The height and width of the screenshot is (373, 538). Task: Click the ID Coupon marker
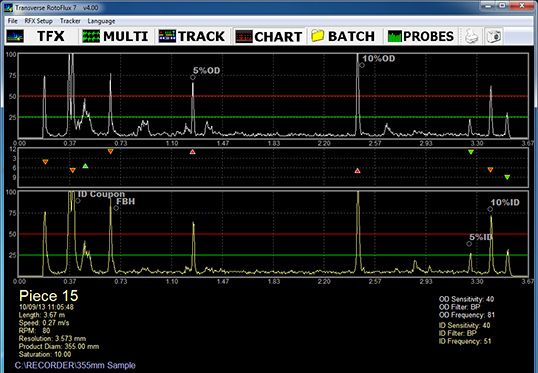click(78, 201)
